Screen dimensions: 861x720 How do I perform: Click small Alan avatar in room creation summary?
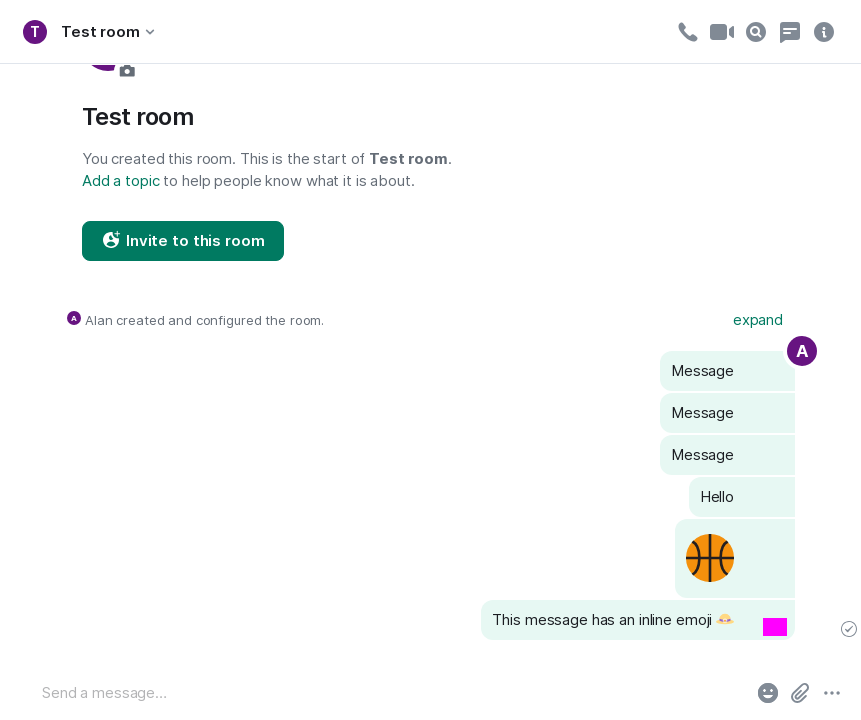coord(74,319)
